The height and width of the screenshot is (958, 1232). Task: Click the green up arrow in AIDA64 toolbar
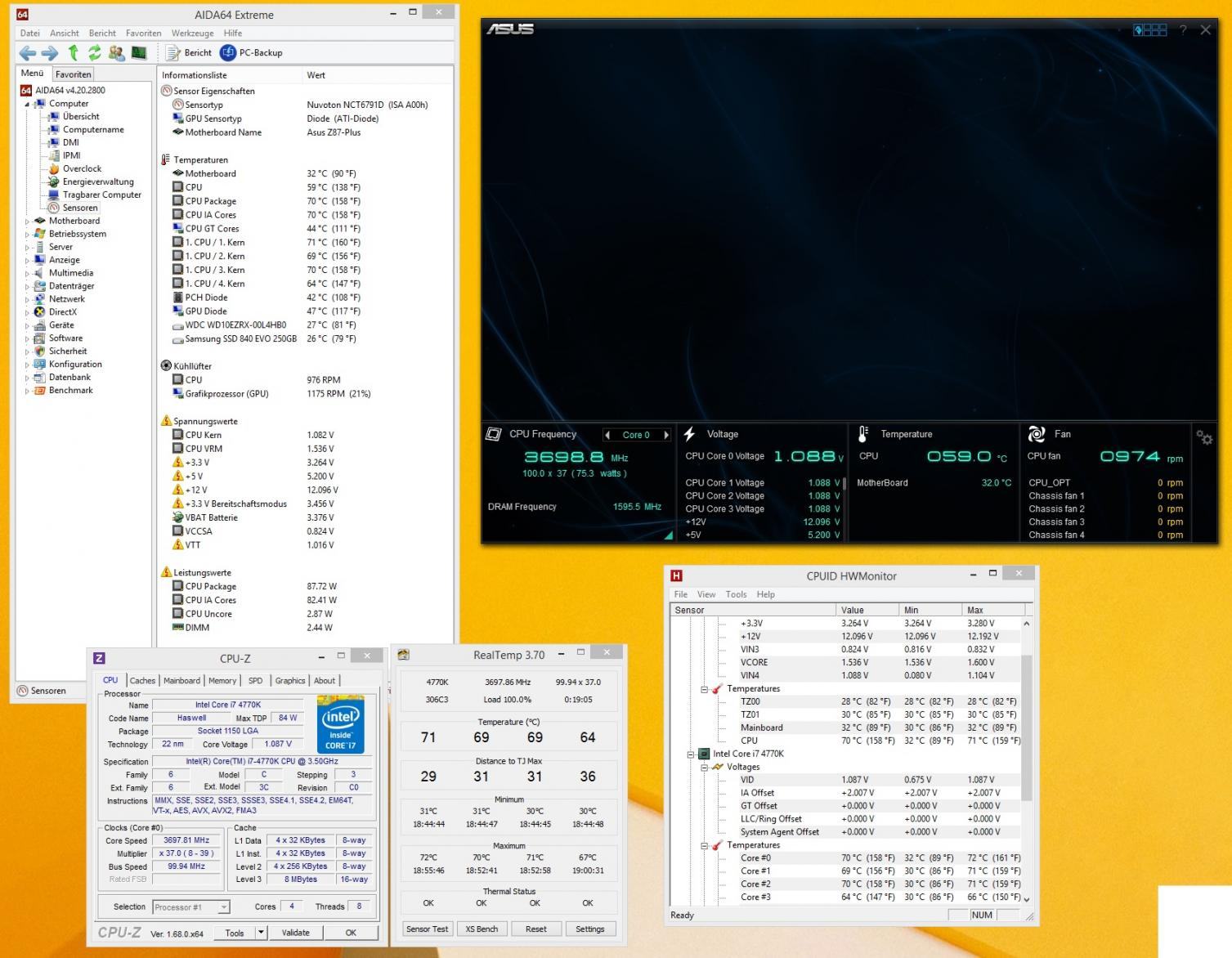74,53
